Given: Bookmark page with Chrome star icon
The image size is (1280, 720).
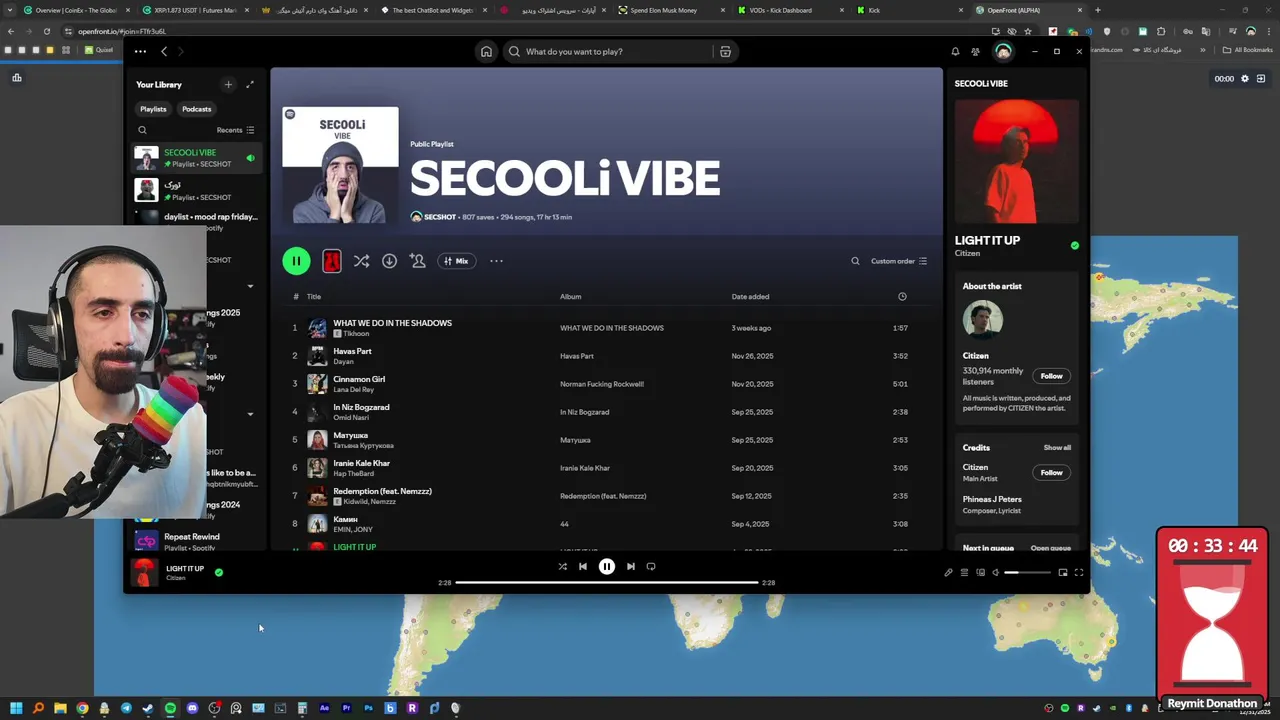Looking at the screenshot, I should tap(1028, 31).
